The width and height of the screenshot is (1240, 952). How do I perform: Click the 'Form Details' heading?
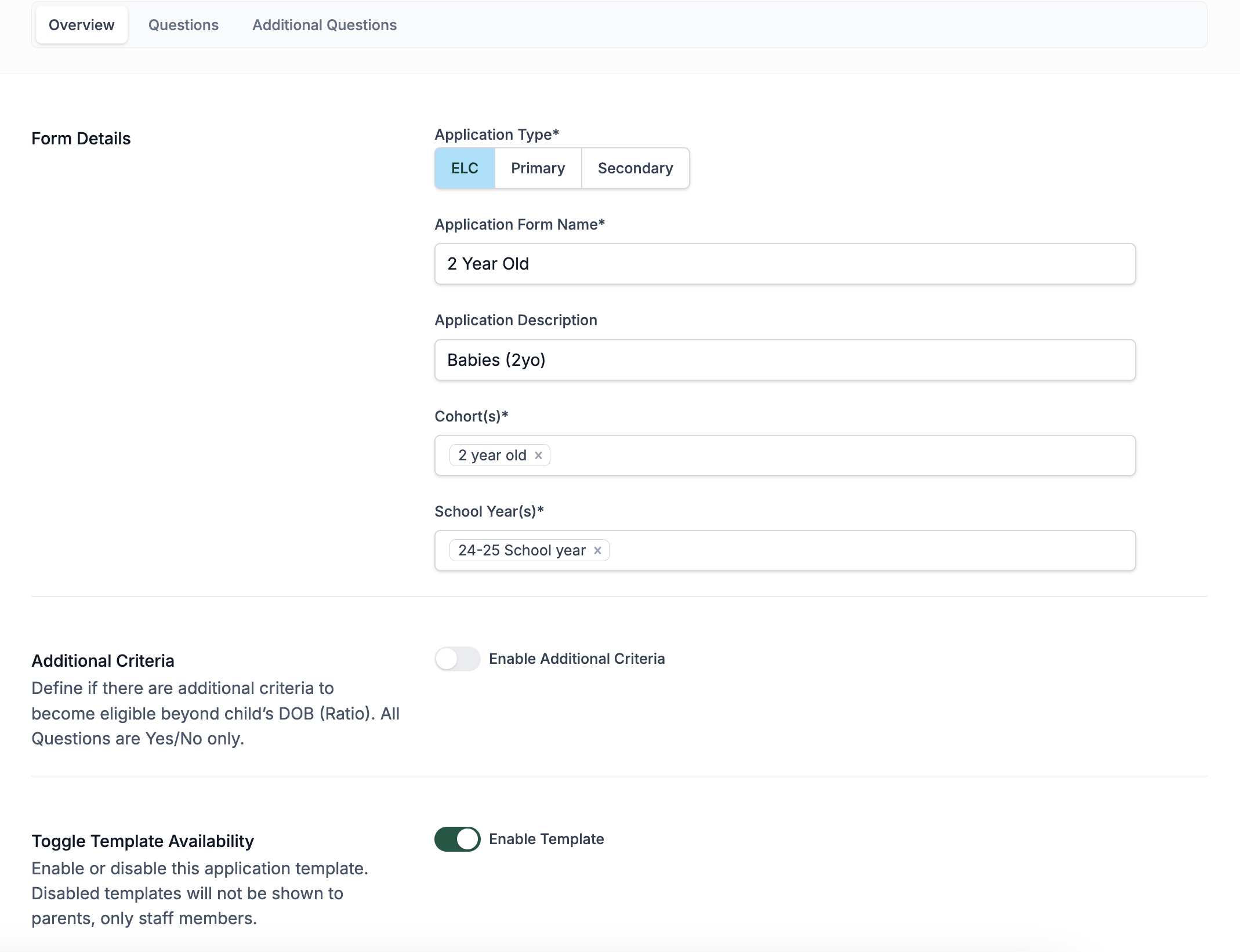(81, 139)
